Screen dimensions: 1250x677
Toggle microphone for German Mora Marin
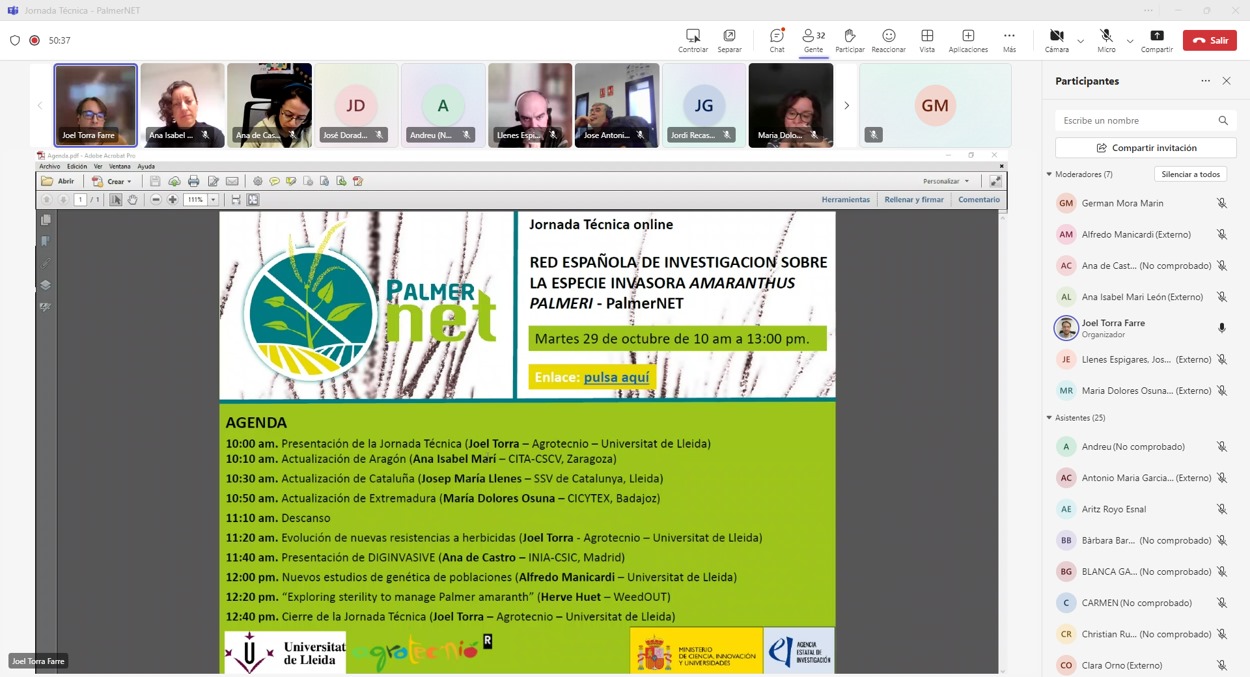click(x=1221, y=203)
